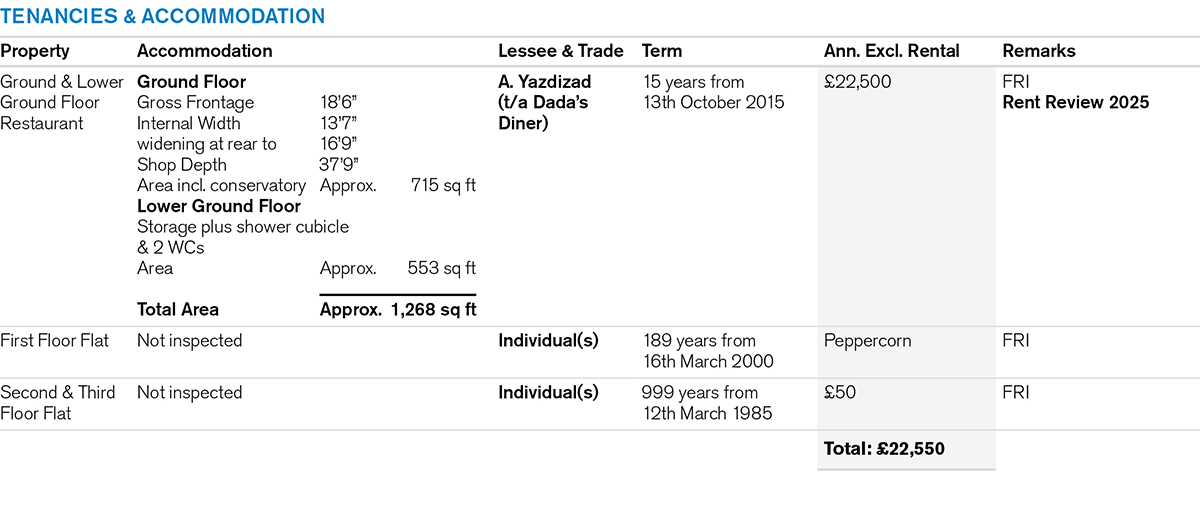Click the Tenancies & Accommodation heading

click(162, 16)
